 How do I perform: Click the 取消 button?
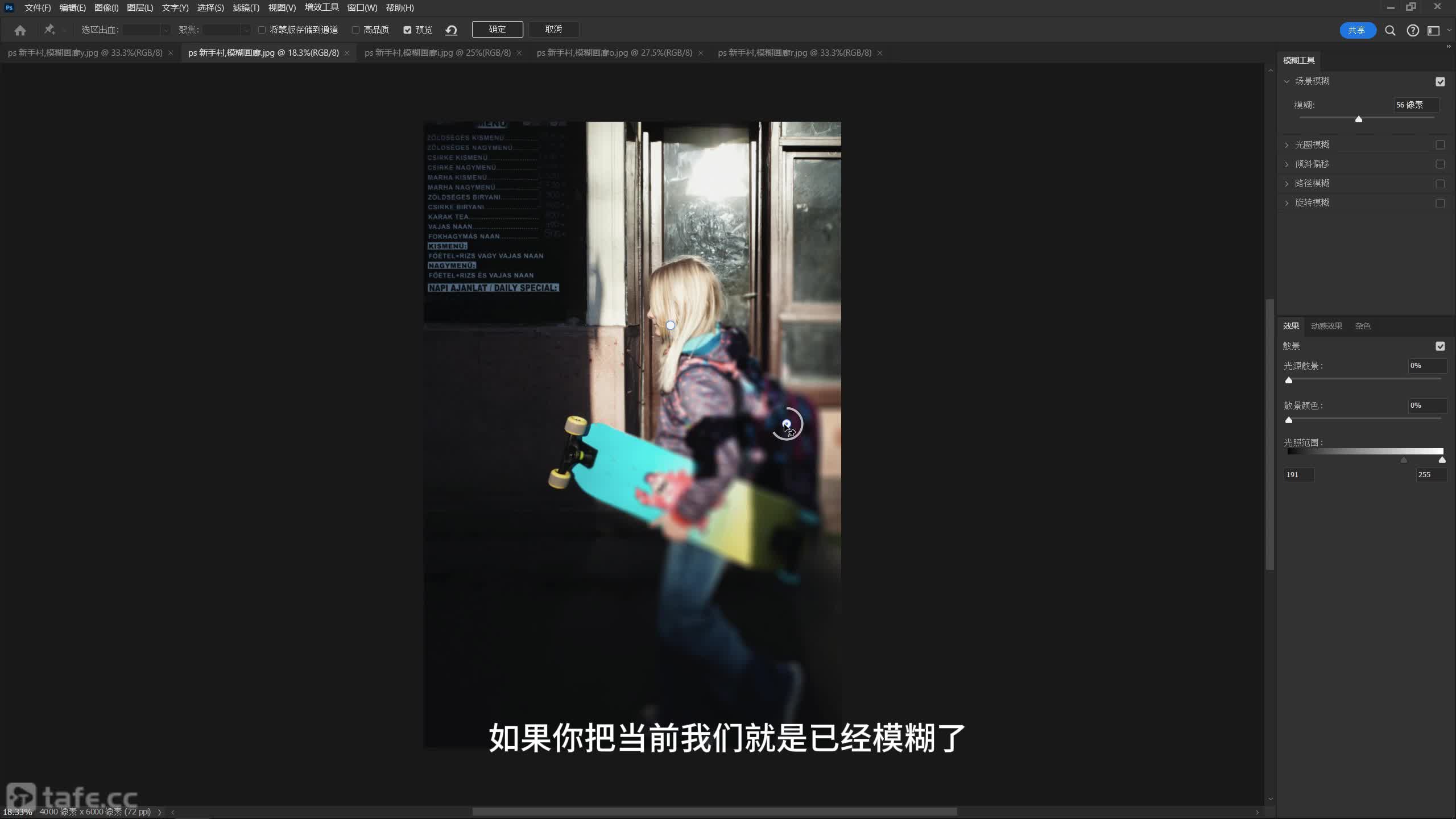553,30
